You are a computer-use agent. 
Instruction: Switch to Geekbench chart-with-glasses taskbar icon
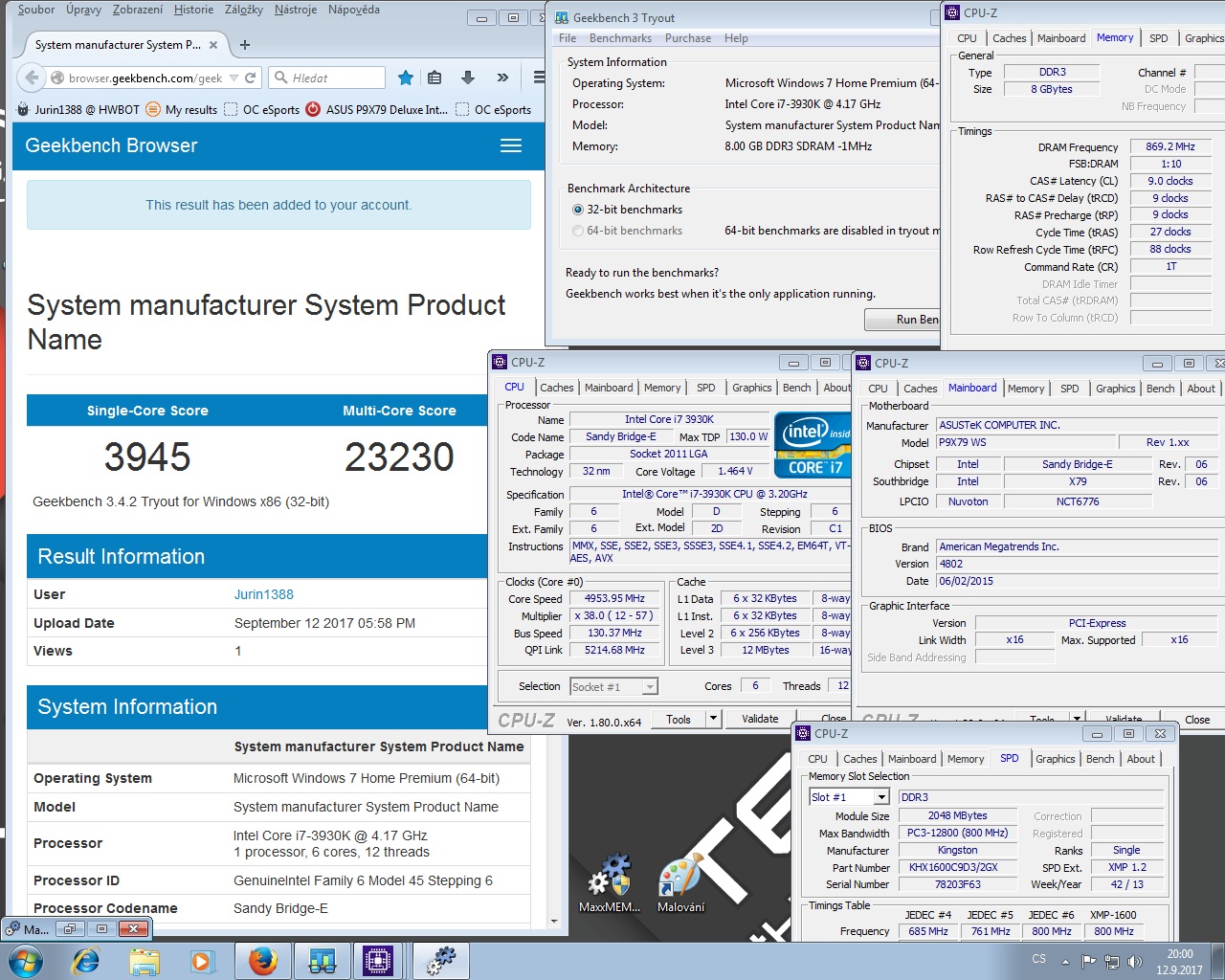click(322, 960)
